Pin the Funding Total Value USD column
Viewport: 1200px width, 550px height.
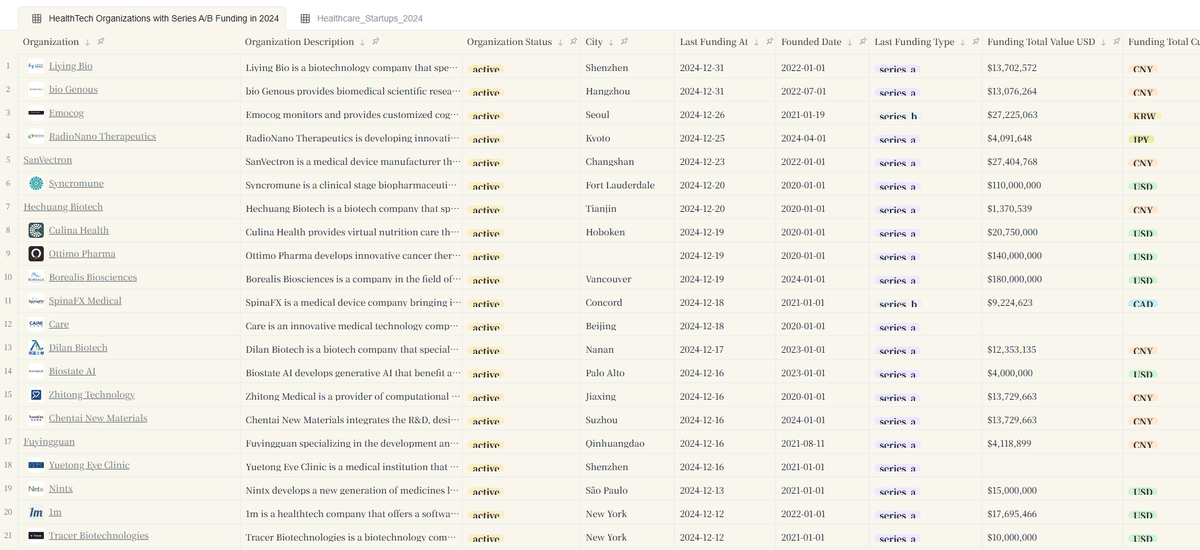[1118, 42]
